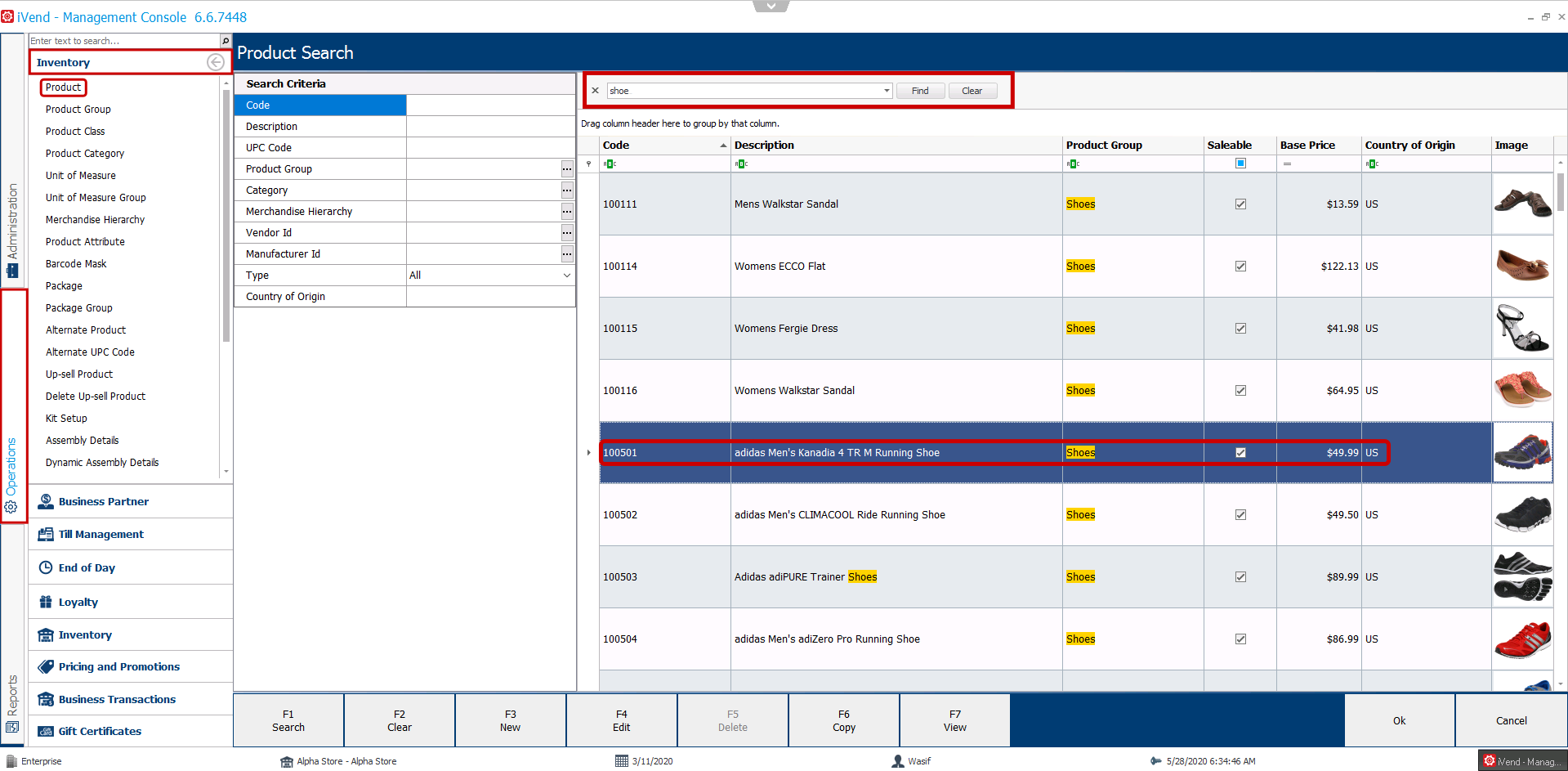Click Country of Origin filter condition icon
The height and width of the screenshot is (771, 1568).
1372,164
